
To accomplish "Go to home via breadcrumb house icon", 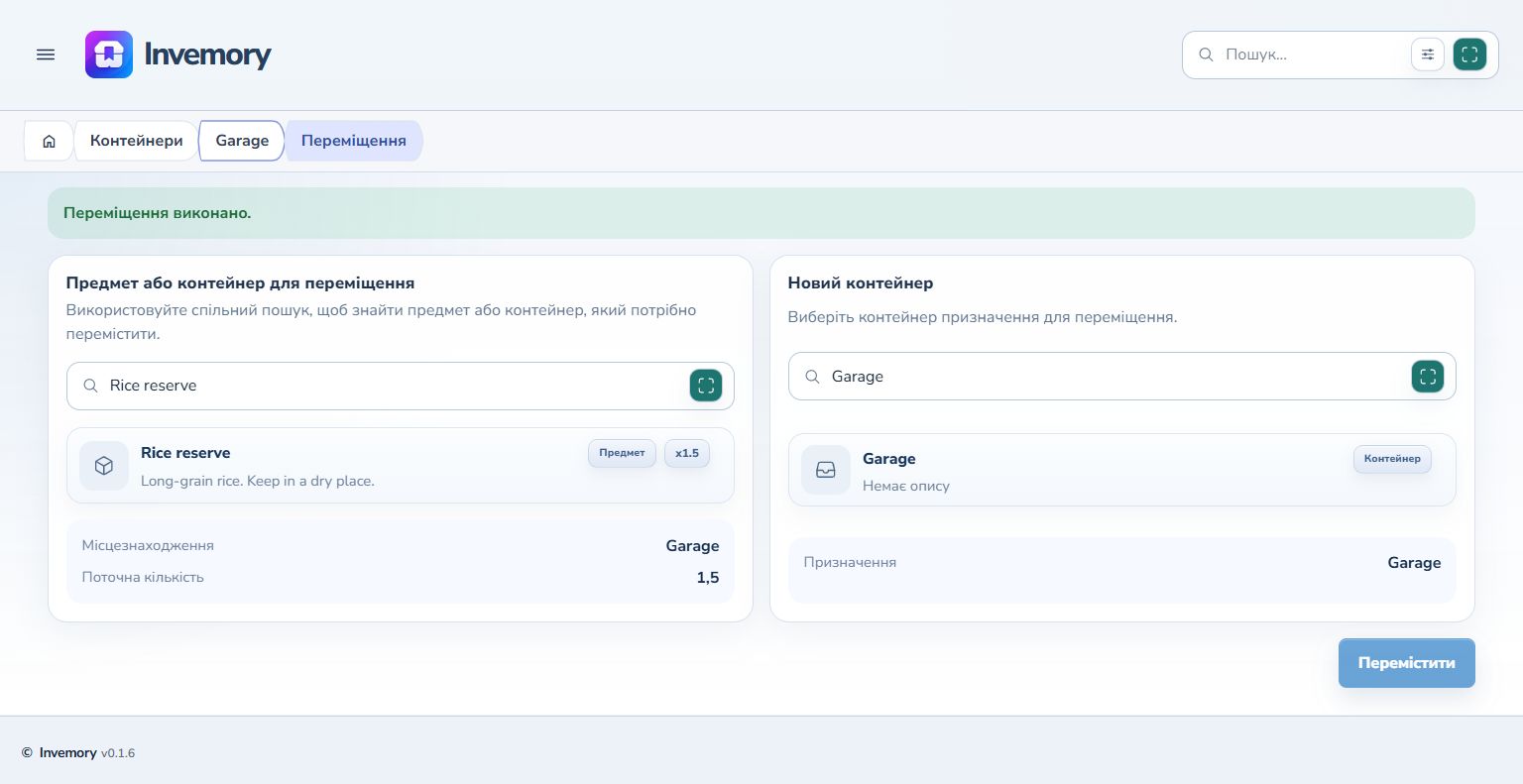I will [49, 141].
